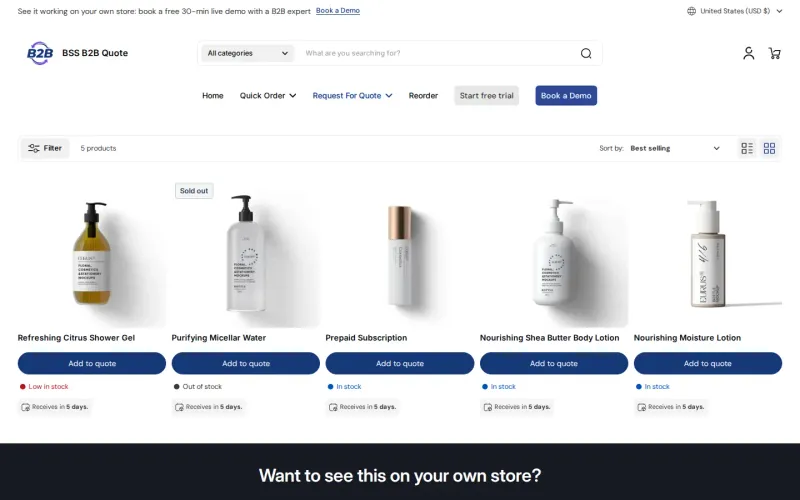Screen dimensions: 800x500
Task: Click the Sold out badge
Action: 194,191
